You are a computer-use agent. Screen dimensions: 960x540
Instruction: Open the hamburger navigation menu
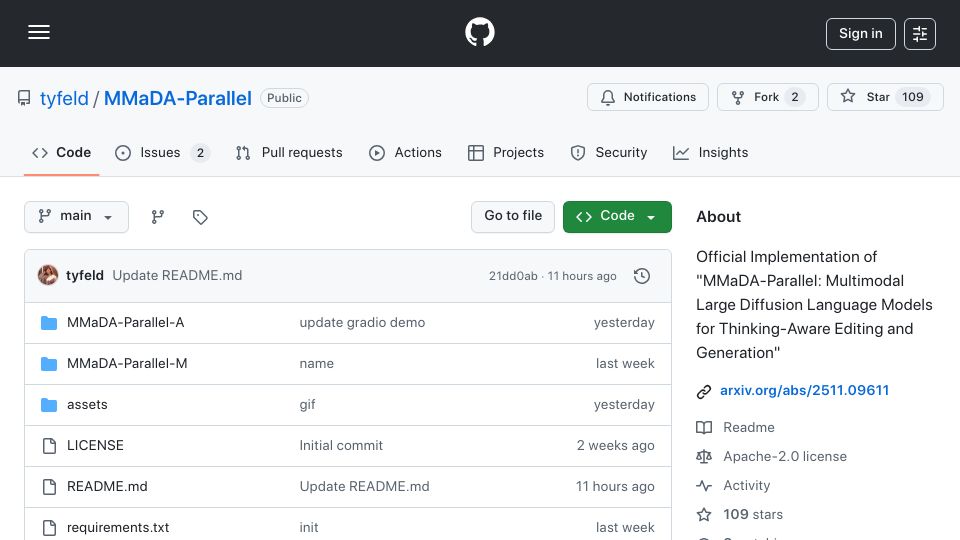click(39, 32)
